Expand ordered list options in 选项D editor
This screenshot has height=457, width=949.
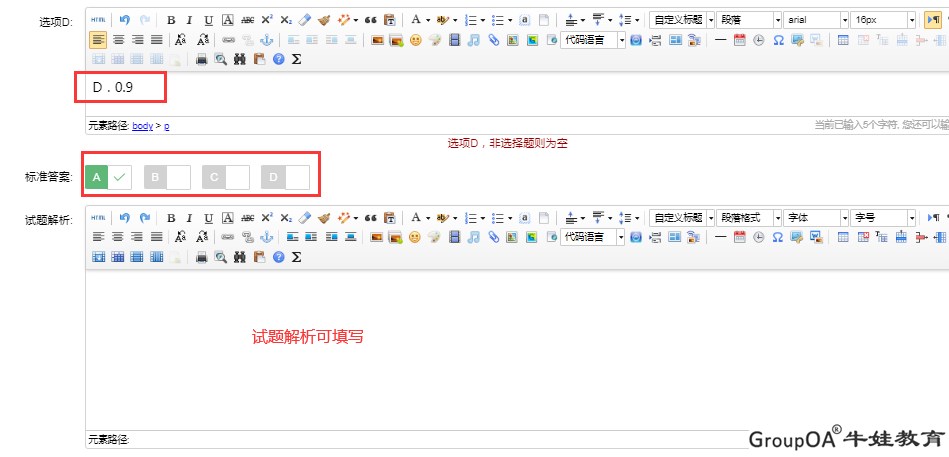pos(482,21)
